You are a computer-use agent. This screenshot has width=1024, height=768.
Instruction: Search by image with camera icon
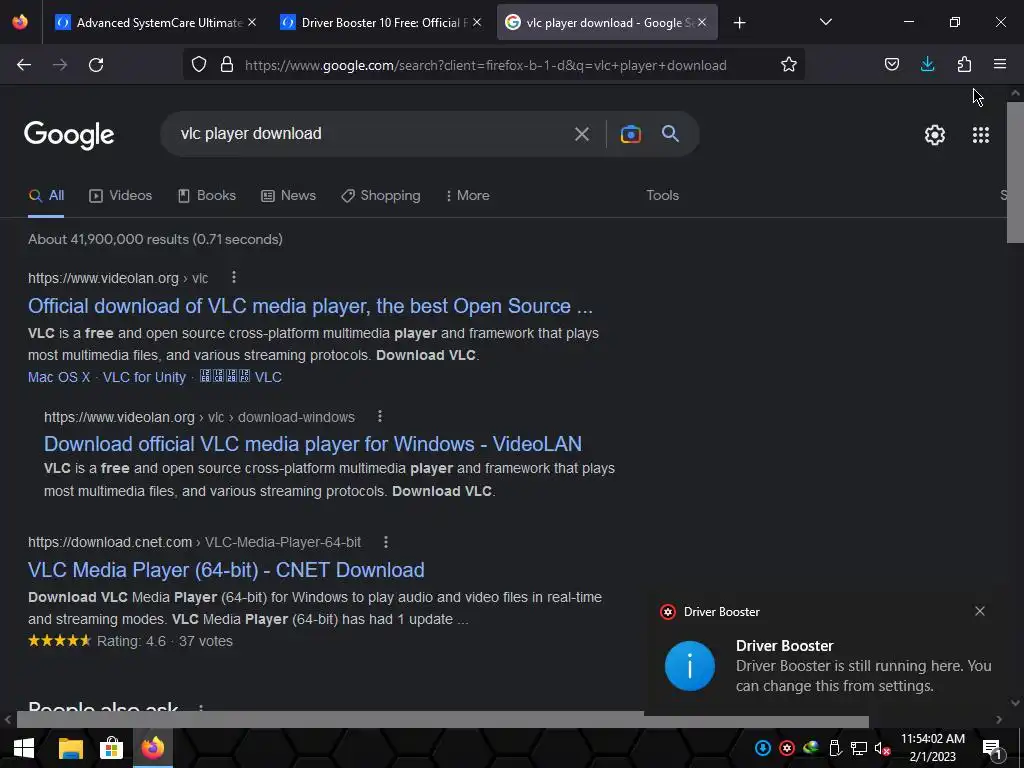pos(630,134)
